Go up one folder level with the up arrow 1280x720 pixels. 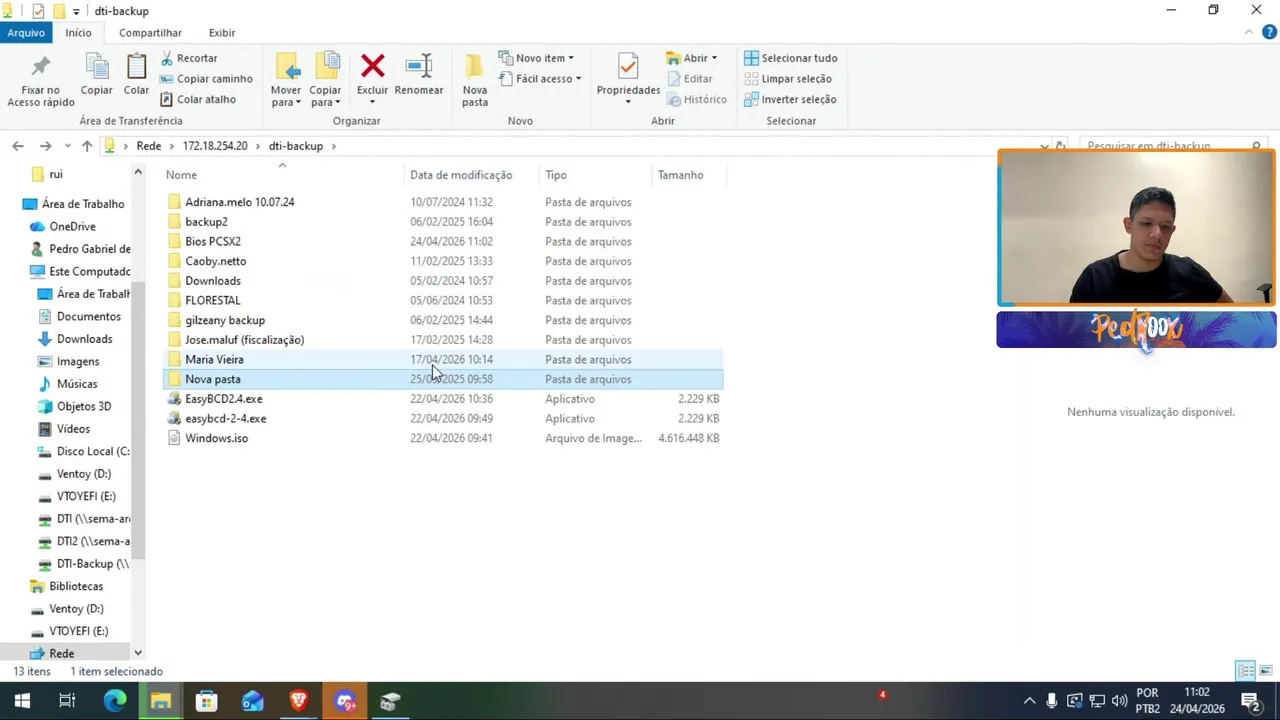tap(87, 146)
